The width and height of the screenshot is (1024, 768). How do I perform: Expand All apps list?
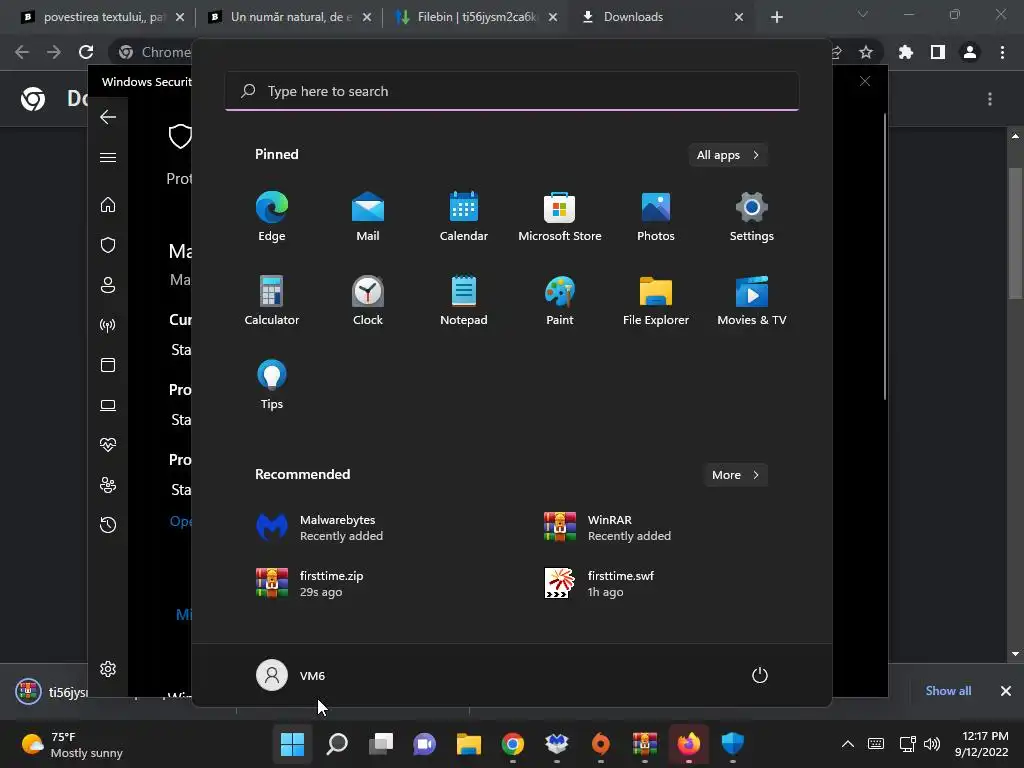728,155
